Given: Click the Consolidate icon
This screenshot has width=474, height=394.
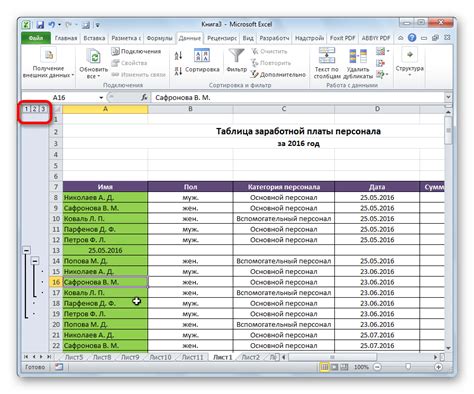Looking at the screenshot, I should [380, 63].
